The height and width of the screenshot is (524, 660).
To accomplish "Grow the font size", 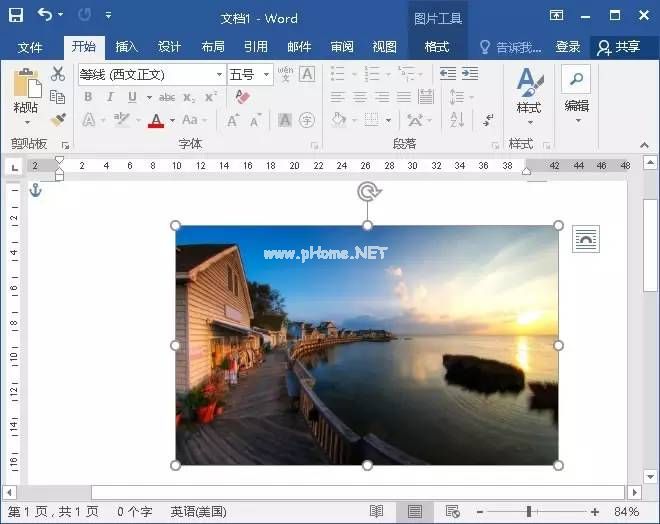I will 233,120.
